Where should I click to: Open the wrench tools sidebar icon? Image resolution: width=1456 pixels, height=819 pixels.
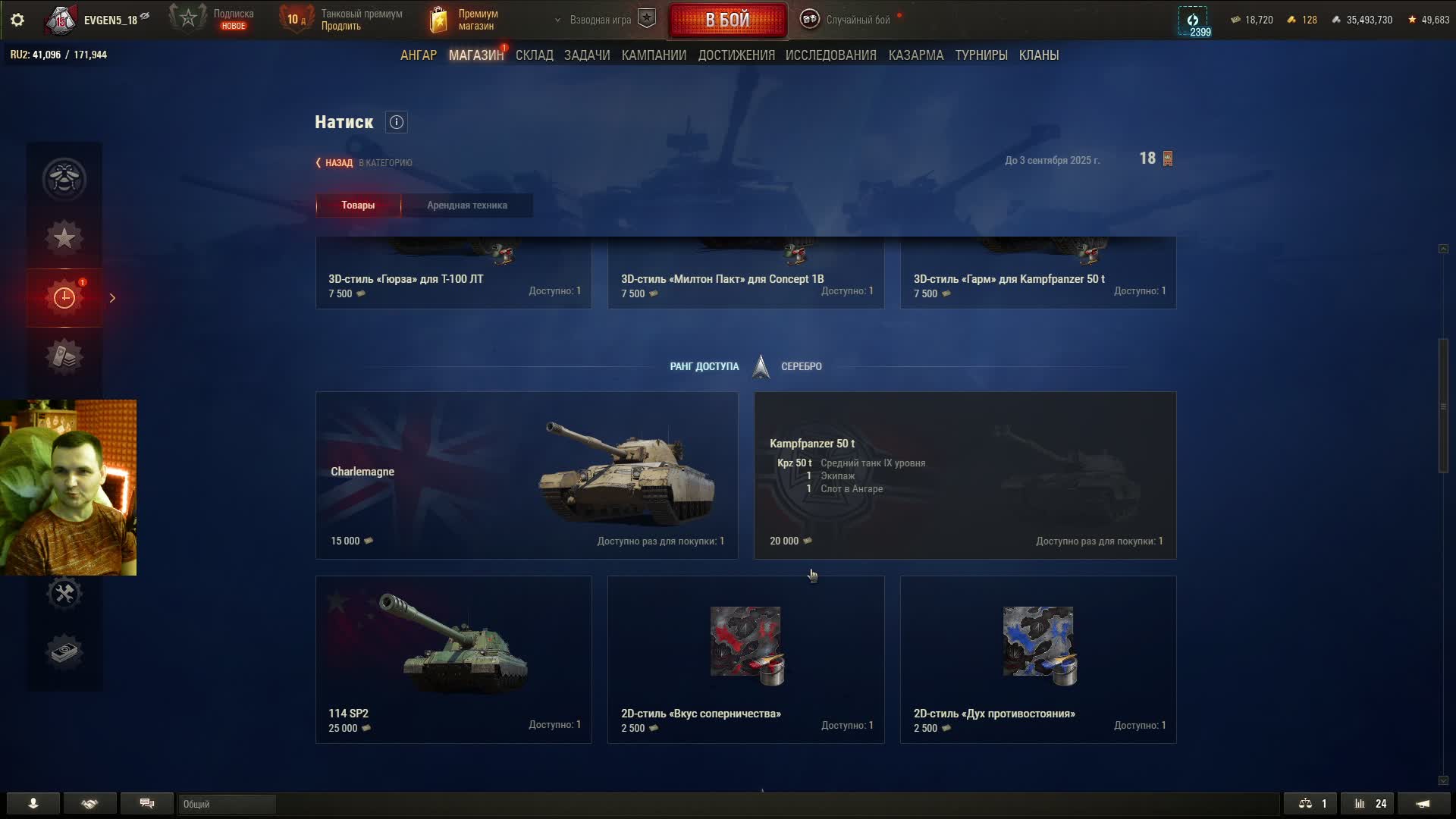click(x=64, y=593)
